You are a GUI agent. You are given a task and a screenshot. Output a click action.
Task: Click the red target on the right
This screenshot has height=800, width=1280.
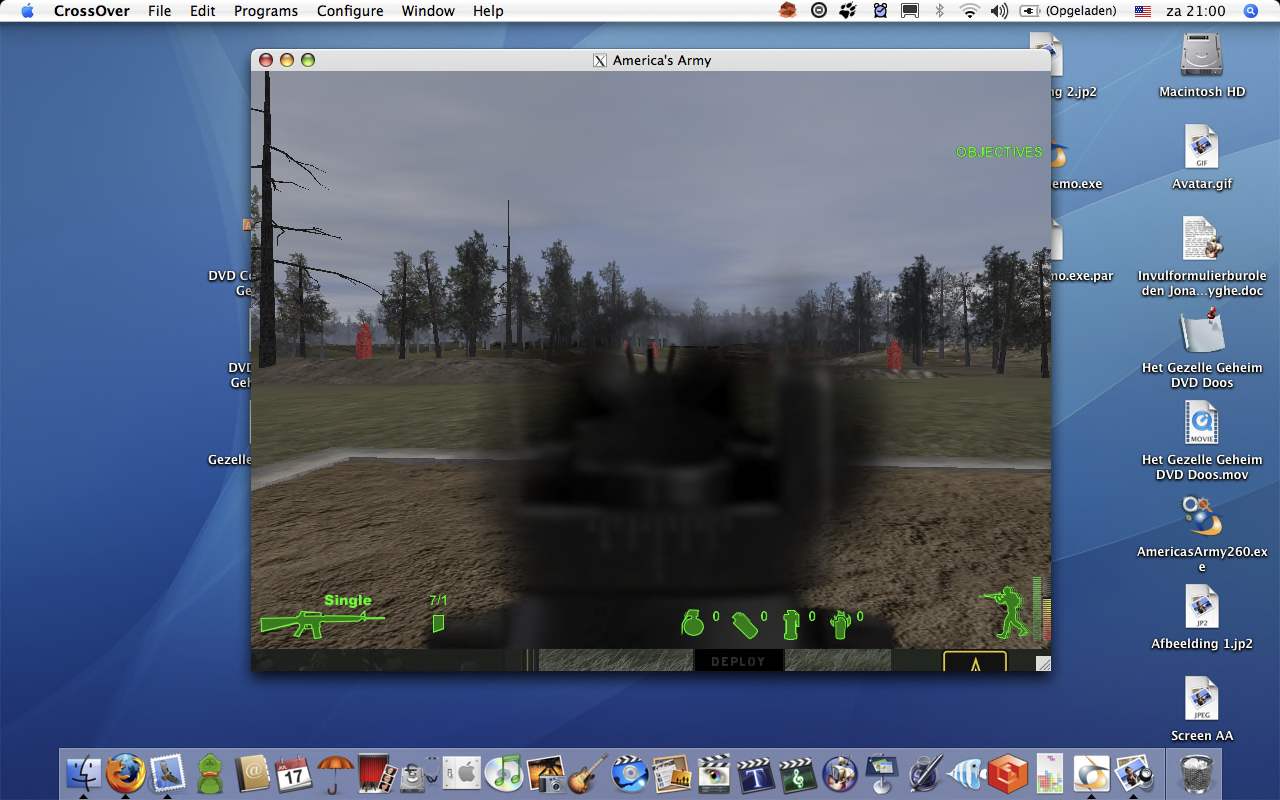coord(894,354)
